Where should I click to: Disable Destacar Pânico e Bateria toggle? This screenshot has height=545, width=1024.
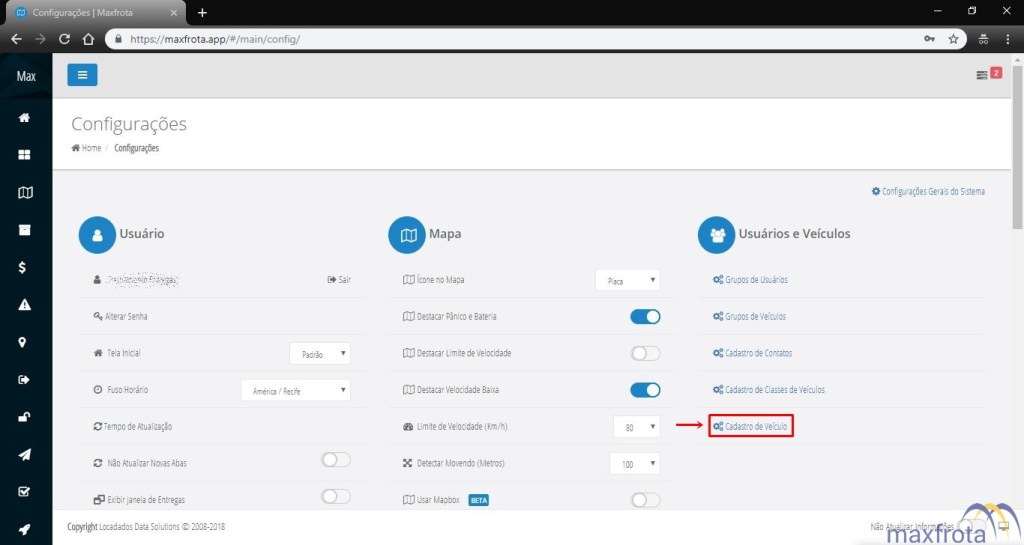pos(645,317)
